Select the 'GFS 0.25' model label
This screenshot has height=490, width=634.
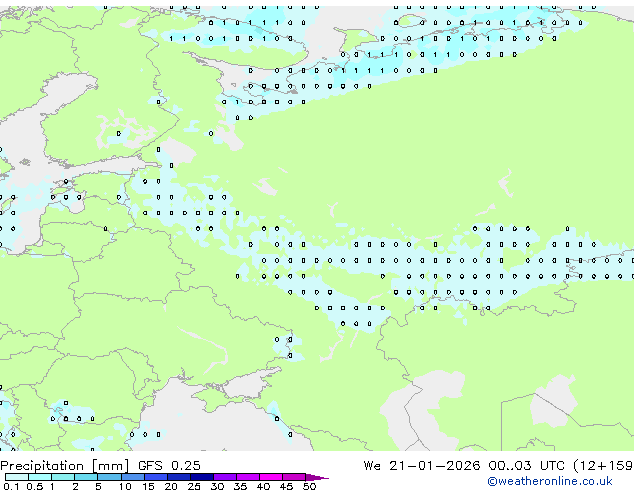click(x=169, y=465)
